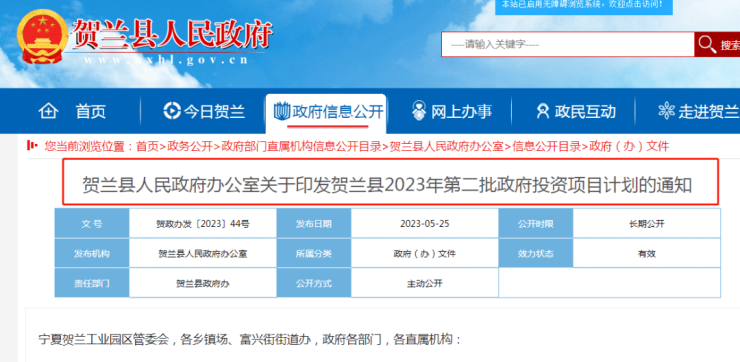Click the red breadcrumb marker icon
This screenshot has height=362, width=740.
(x=33, y=145)
